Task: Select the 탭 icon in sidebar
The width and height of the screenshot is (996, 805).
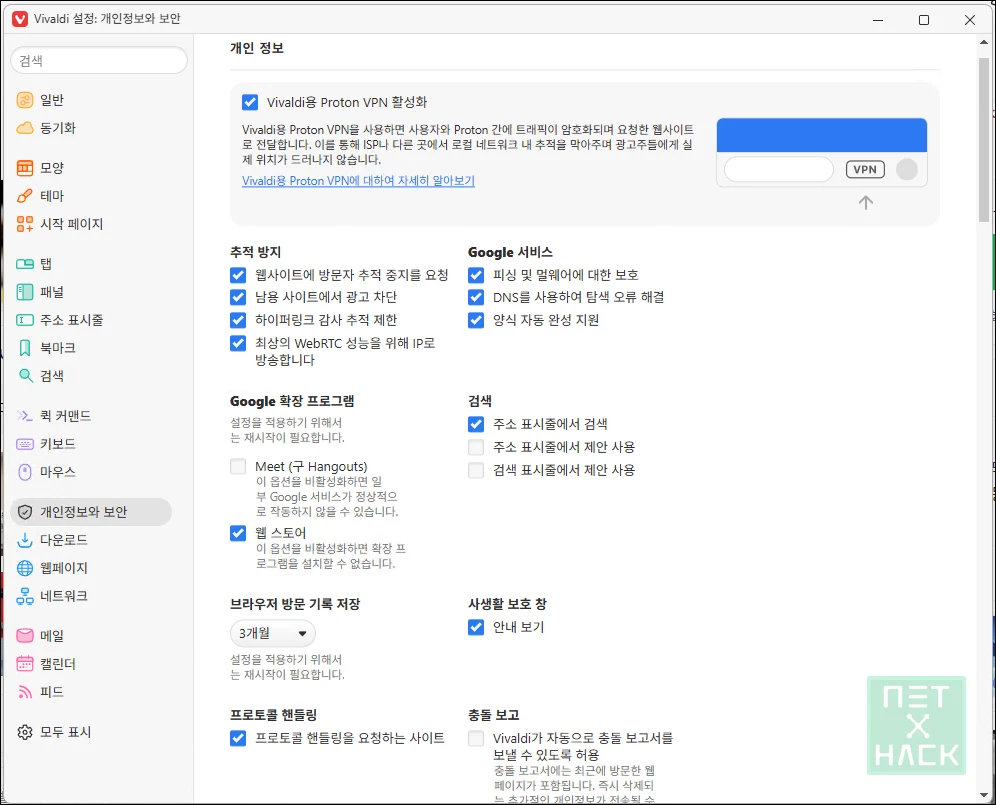Action: coord(25,264)
